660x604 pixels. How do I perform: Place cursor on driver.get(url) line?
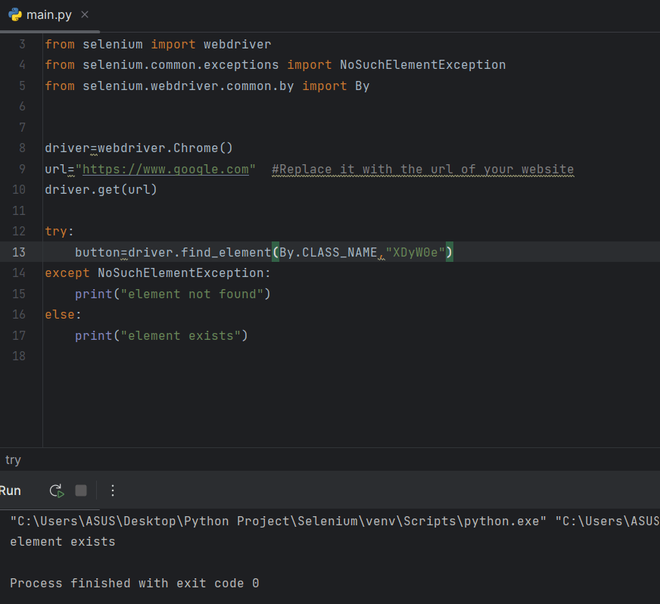[x=101, y=190]
